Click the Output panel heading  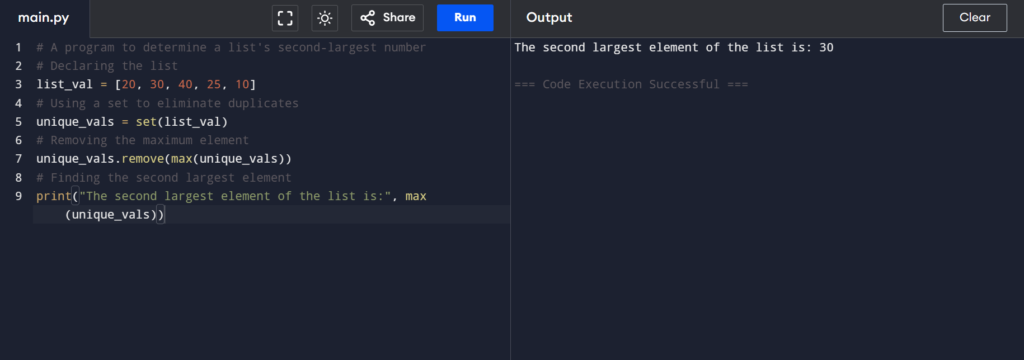(x=549, y=18)
